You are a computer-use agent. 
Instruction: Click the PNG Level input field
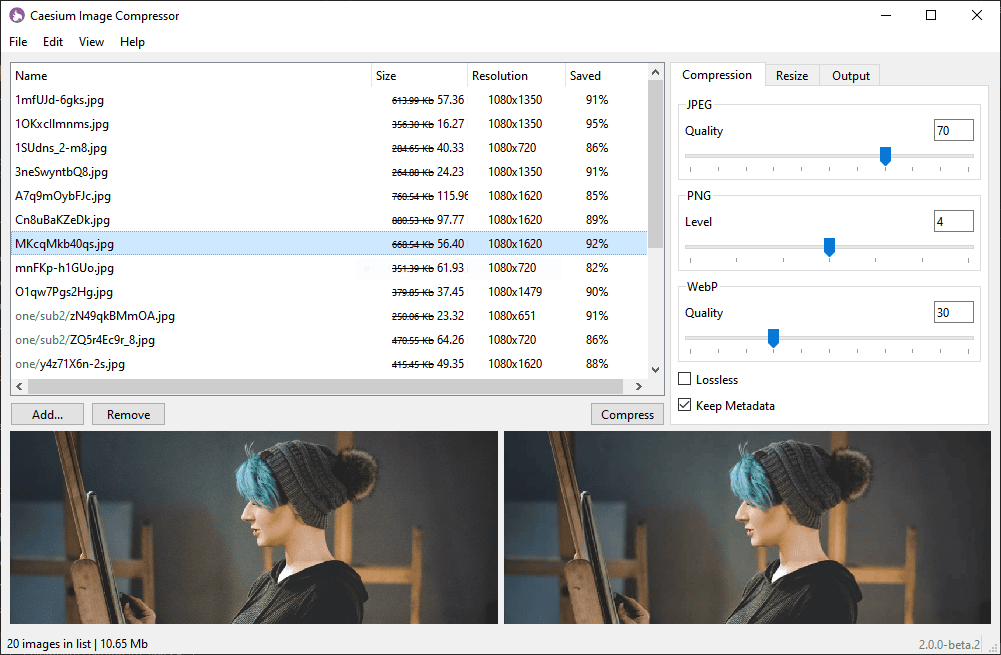tap(953, 221)
